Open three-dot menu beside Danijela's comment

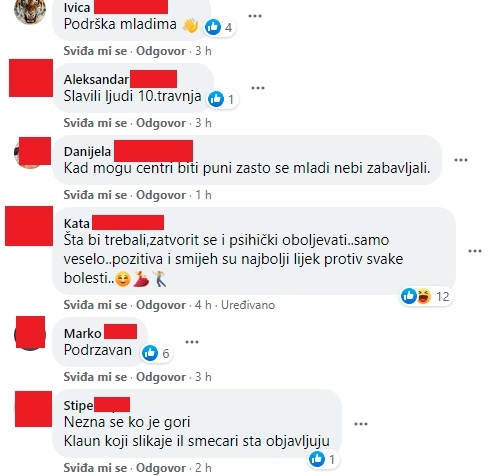461,160
